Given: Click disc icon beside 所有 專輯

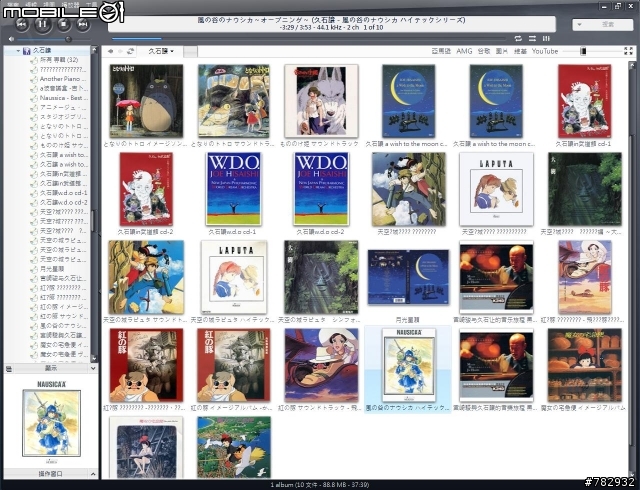Looking at the screenshot, I should click(x=33, y=60).
